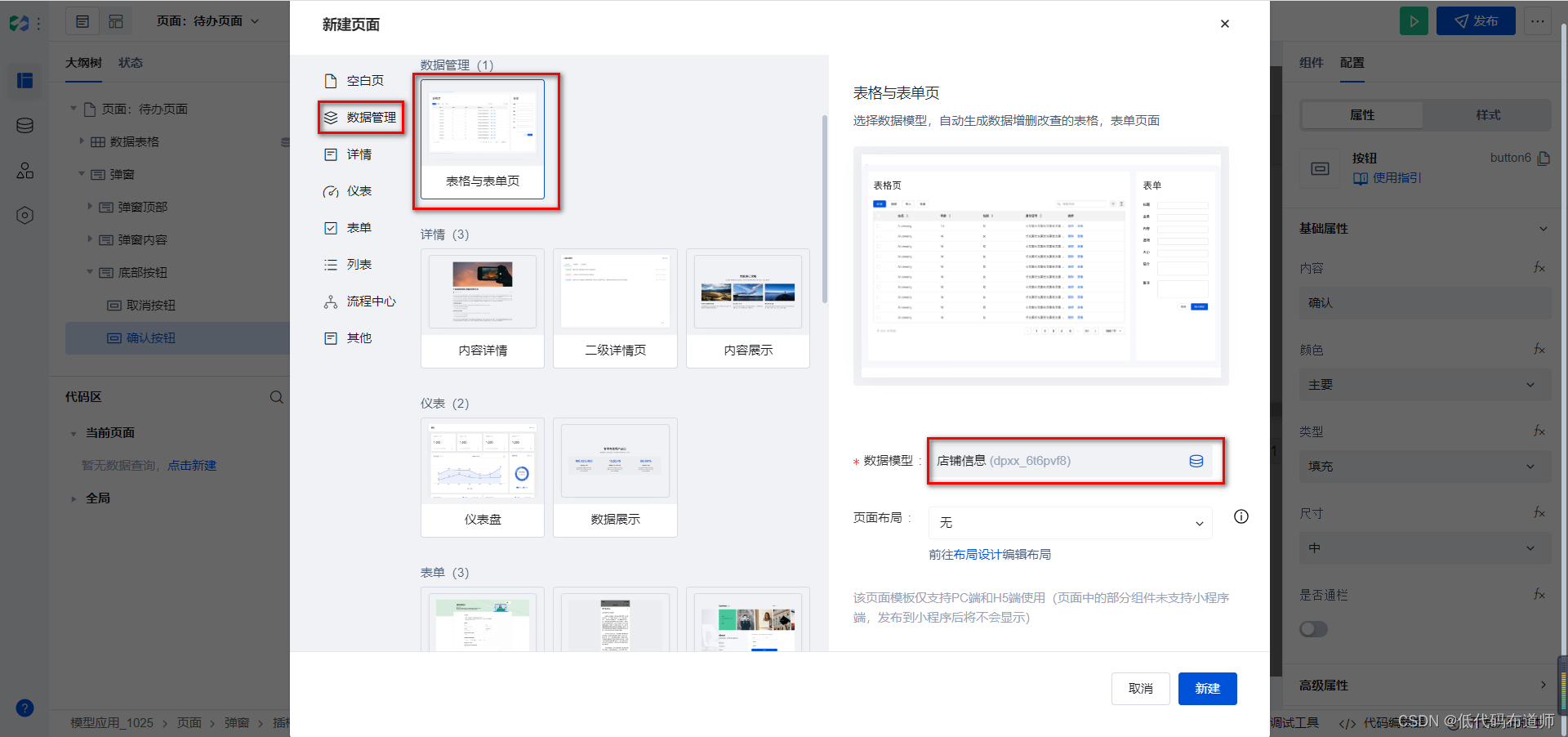Image resolution: width=1568 pixels, height=737 pixels.
Task: Choose the 内容详情 template
Action: point(483,308)
